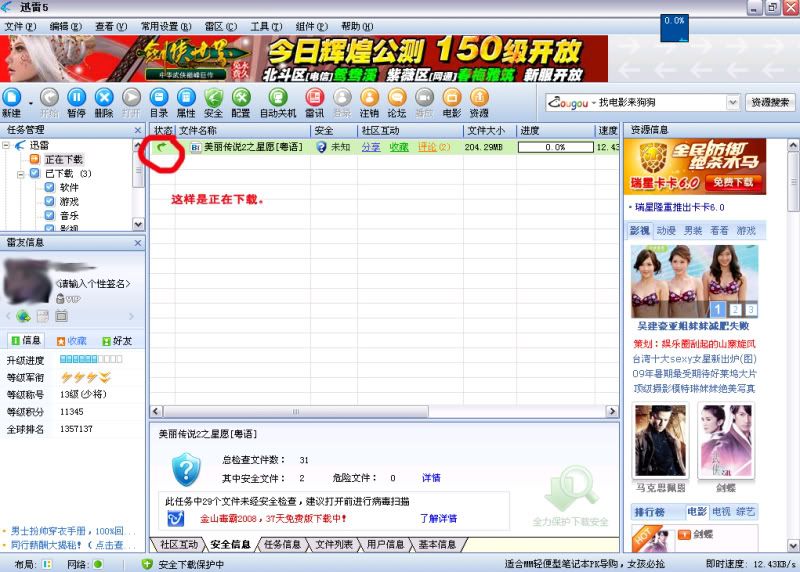Click the resource panel scroll-down arrow
The width and height of the screenshot is (800, 572).
[793, 545]
